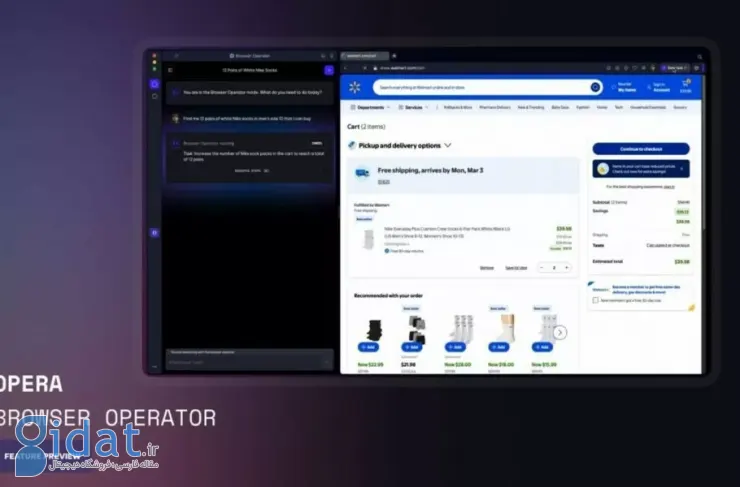The height and width of the screenshot is (487, 740).
Task: Add the black socks recommended item
Action: (368, 347)
